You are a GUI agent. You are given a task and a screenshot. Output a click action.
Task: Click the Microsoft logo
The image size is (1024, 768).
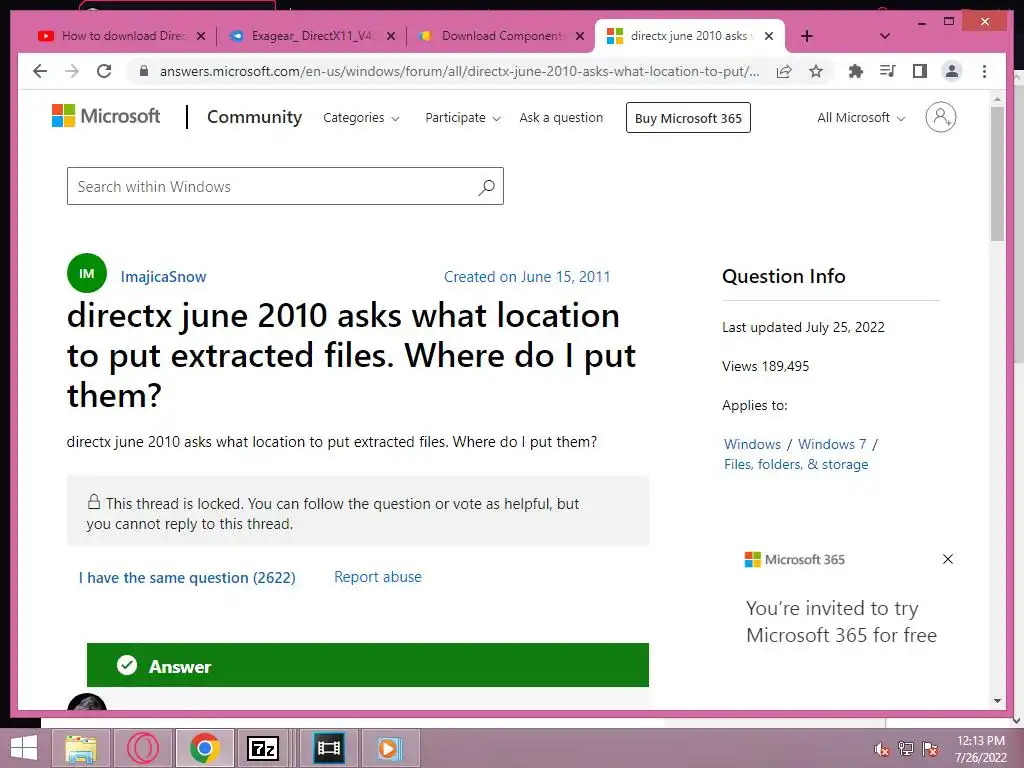coord(106,116)
